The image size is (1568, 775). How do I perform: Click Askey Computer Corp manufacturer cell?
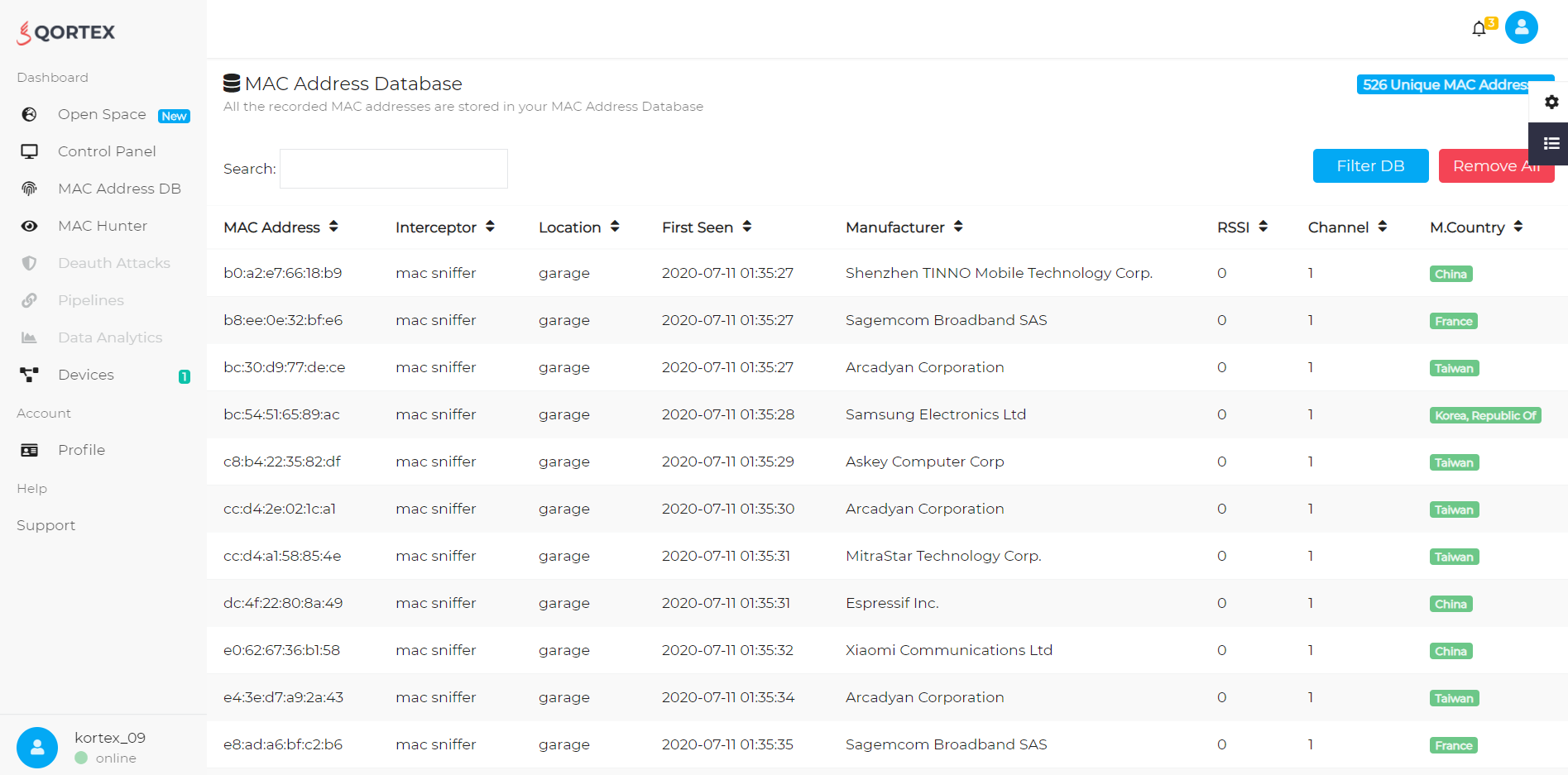(924, 462)
